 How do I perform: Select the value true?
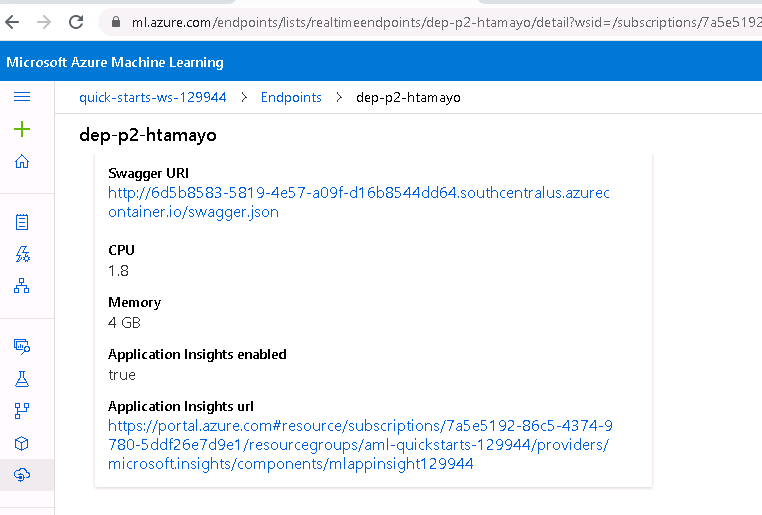(x=121, y=375)
